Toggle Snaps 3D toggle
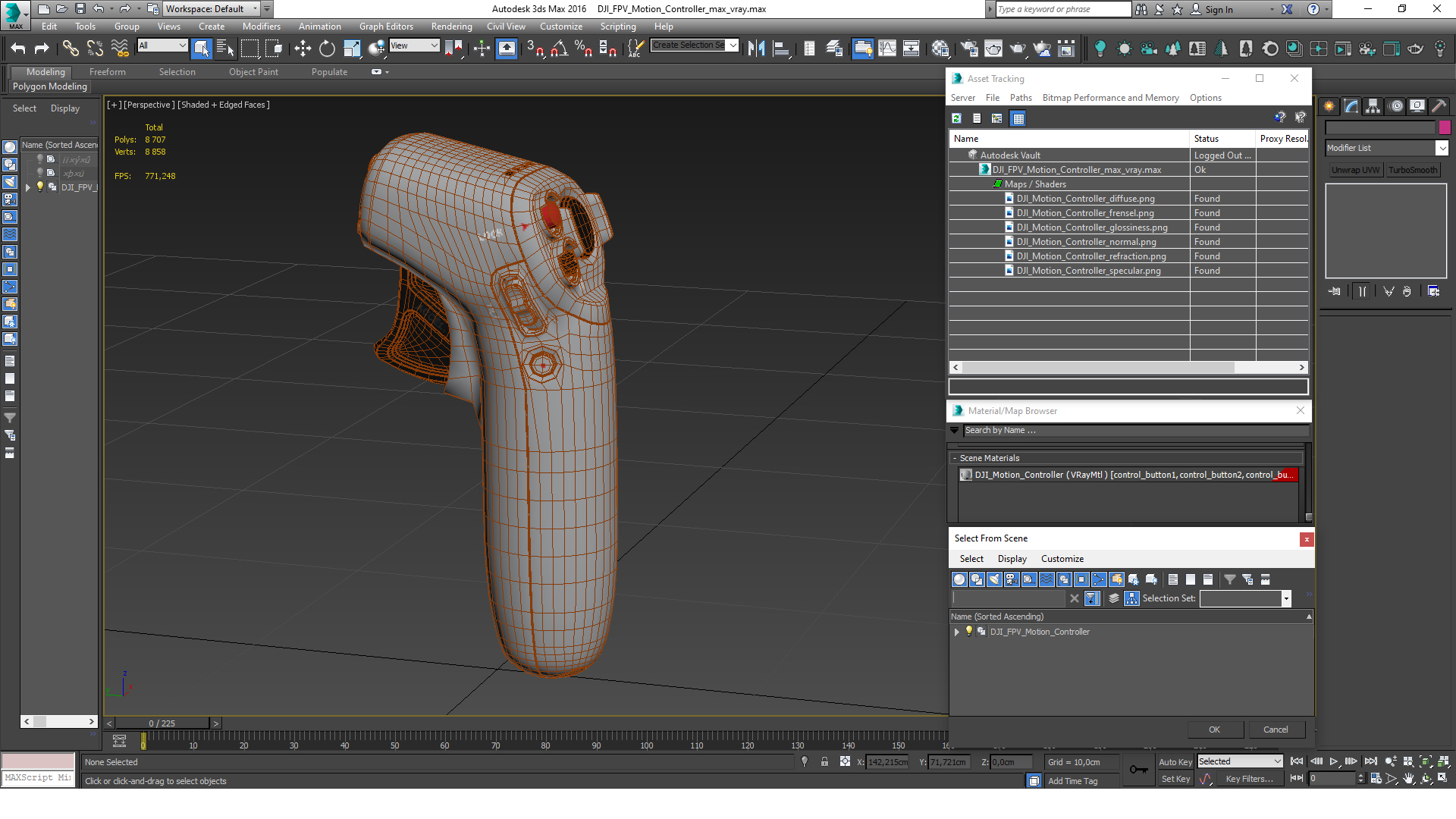The width and height of the screenshot is (1456, 819). click(535, 49)
